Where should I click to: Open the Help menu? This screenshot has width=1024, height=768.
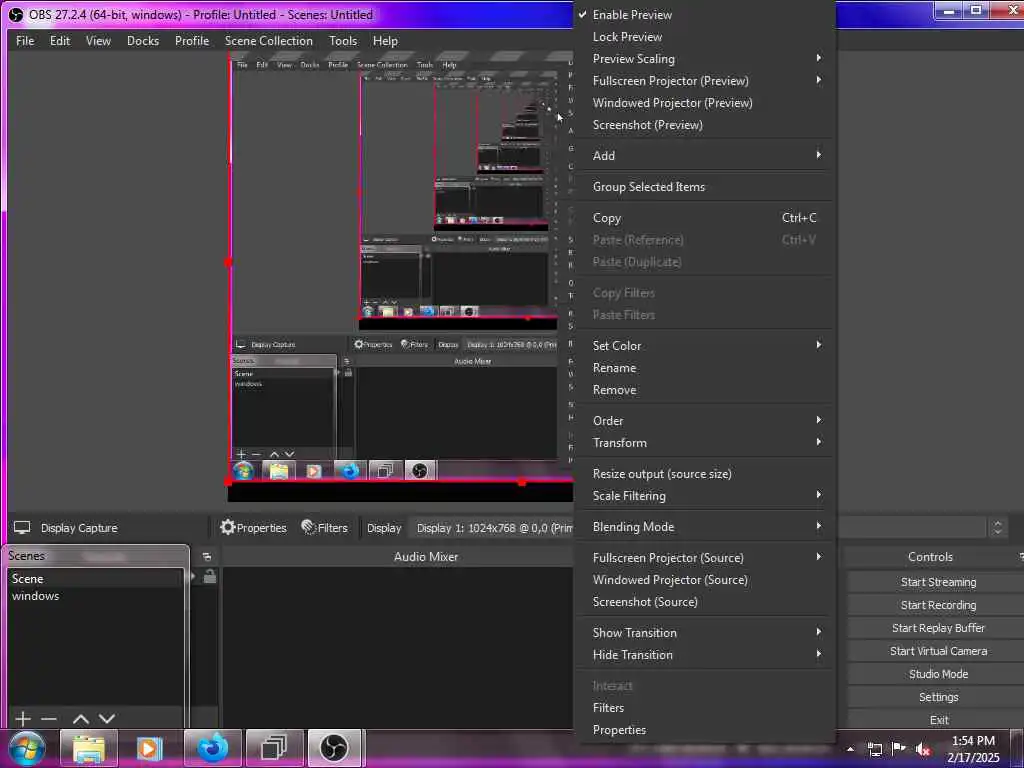coord(385,40)
